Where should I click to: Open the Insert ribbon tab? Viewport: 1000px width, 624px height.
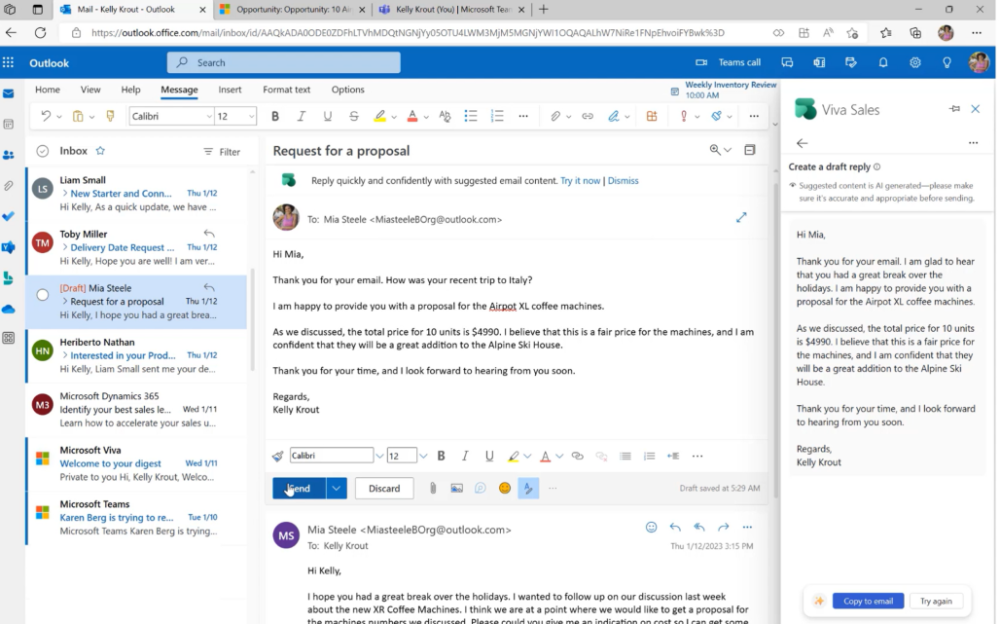230,89
